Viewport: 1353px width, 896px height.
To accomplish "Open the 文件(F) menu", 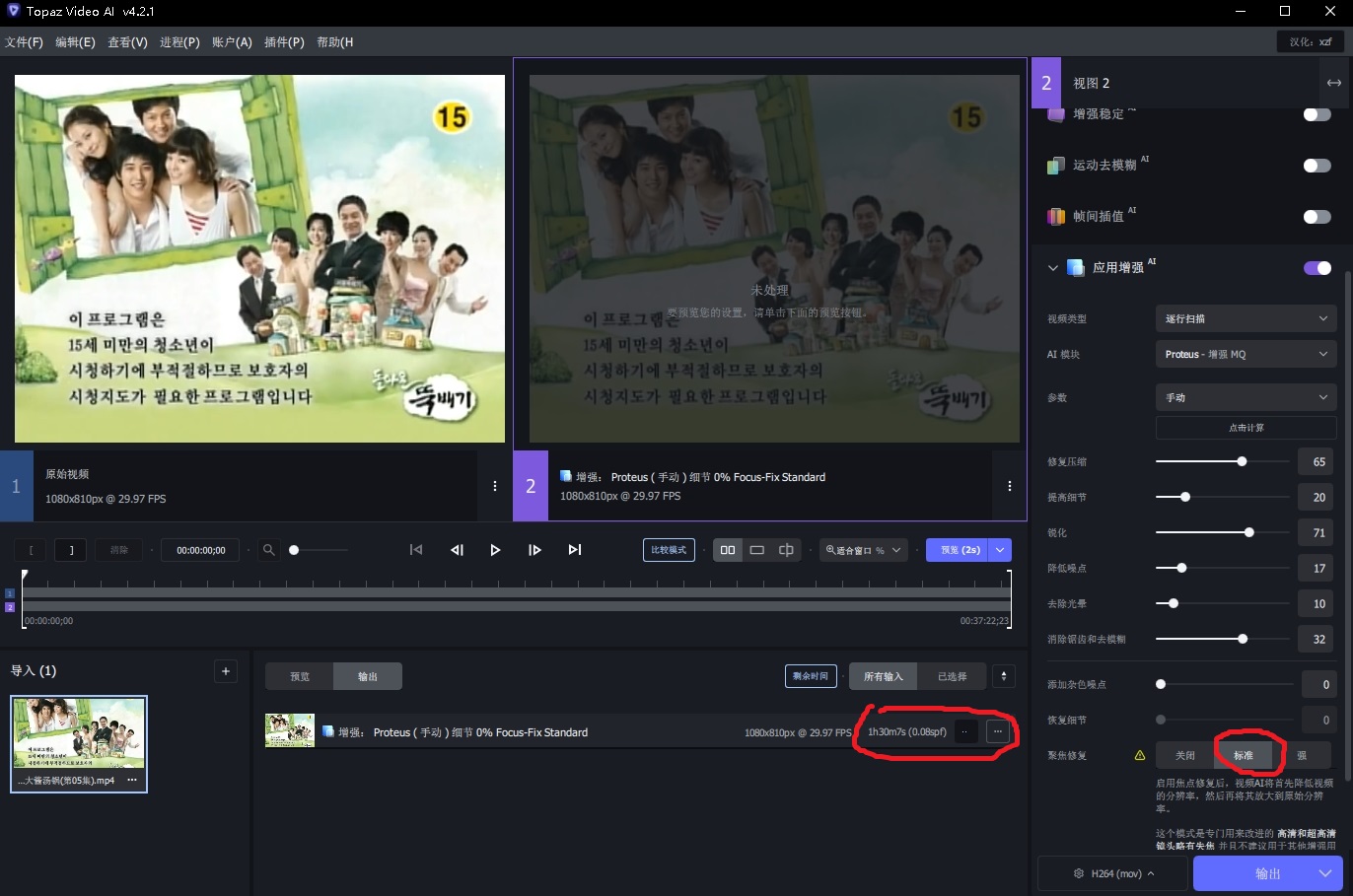I will (x=25, y=42).
